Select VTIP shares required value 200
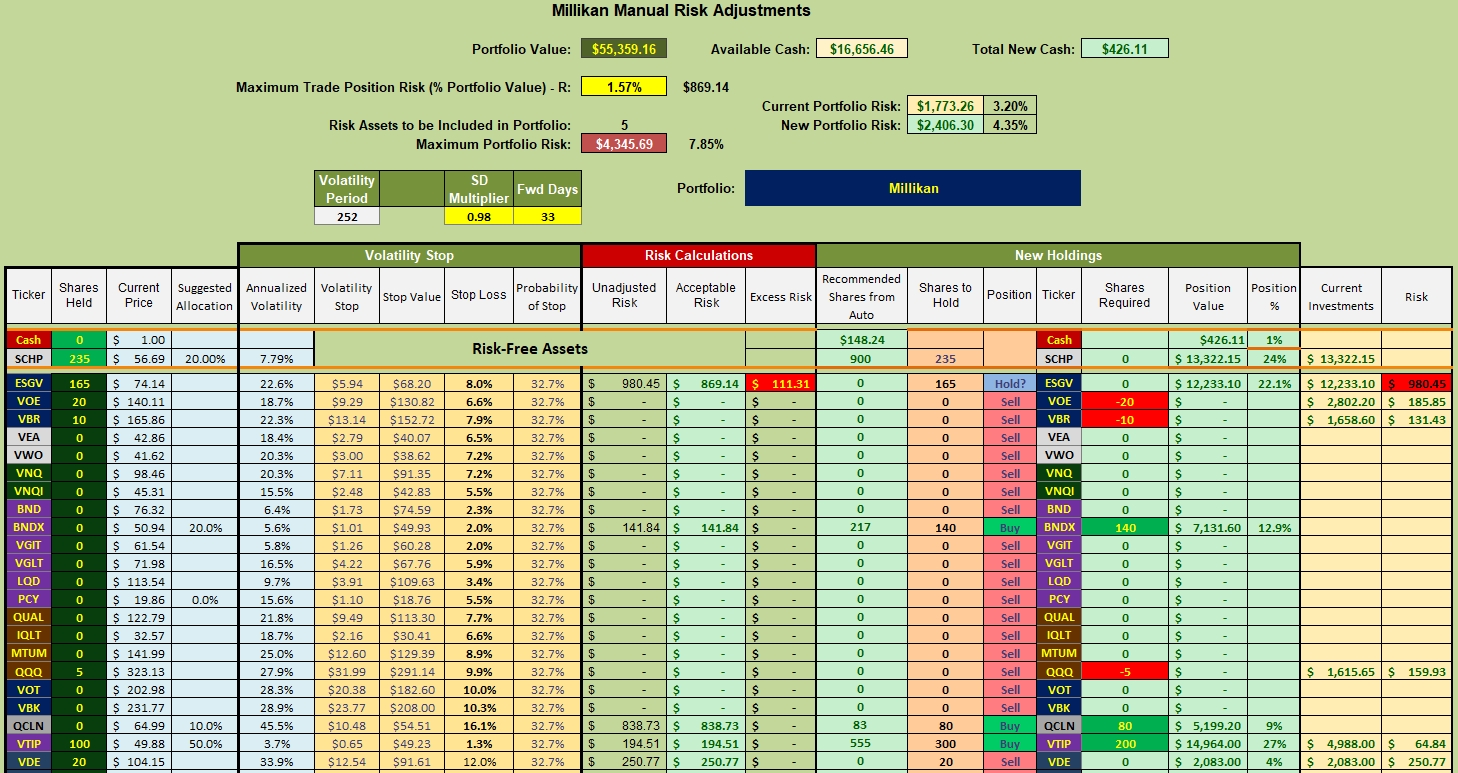Viewport: 1458px width, 773px height. (x=1125, y=743)
